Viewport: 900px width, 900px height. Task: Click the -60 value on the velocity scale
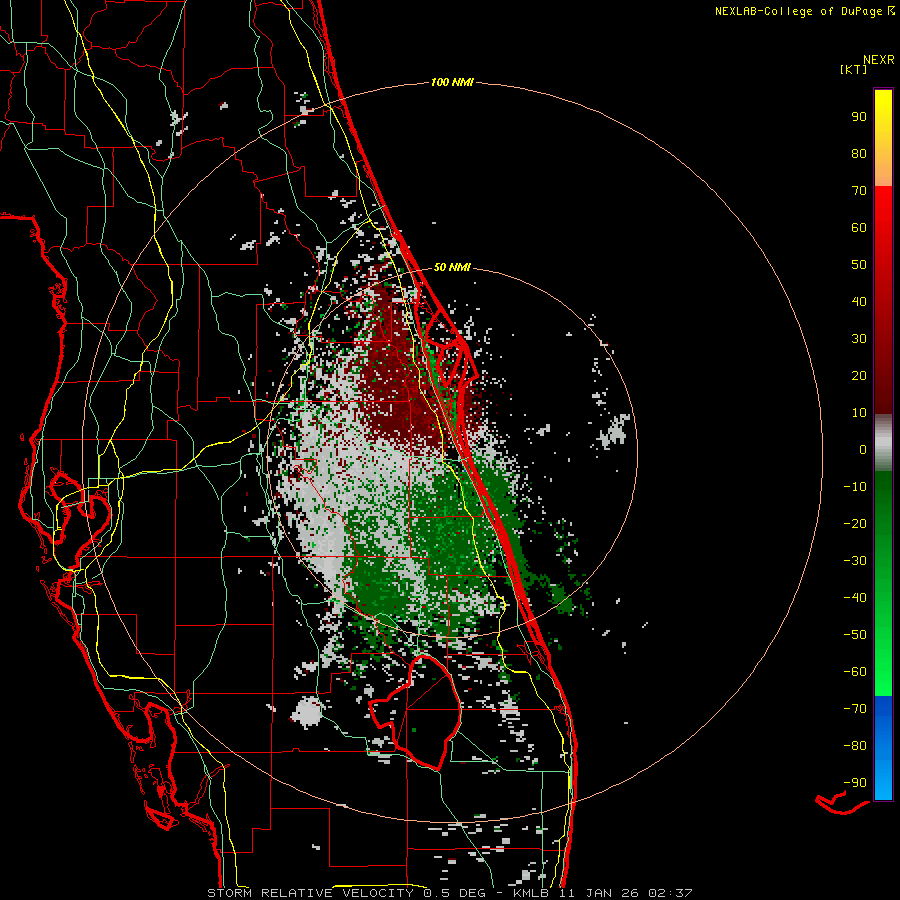(855, 672)
